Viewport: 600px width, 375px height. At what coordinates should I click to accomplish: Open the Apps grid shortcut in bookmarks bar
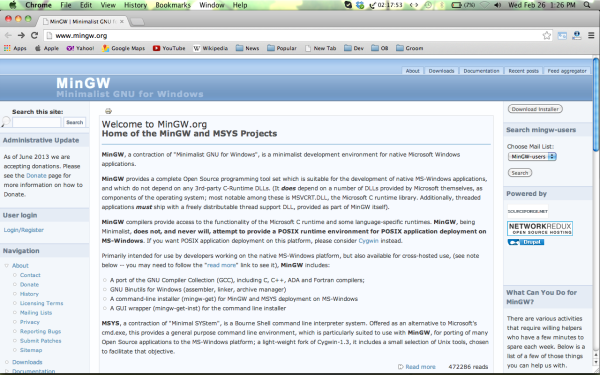(15, 48)
